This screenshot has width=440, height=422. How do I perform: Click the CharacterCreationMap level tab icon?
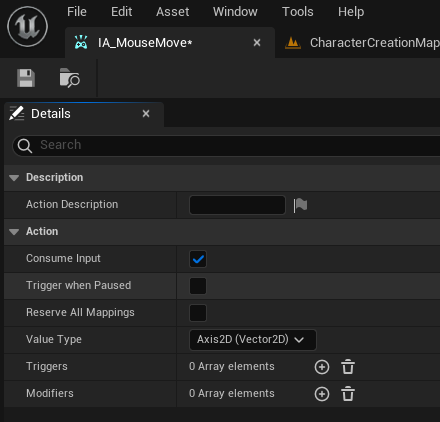pos(293,43)
